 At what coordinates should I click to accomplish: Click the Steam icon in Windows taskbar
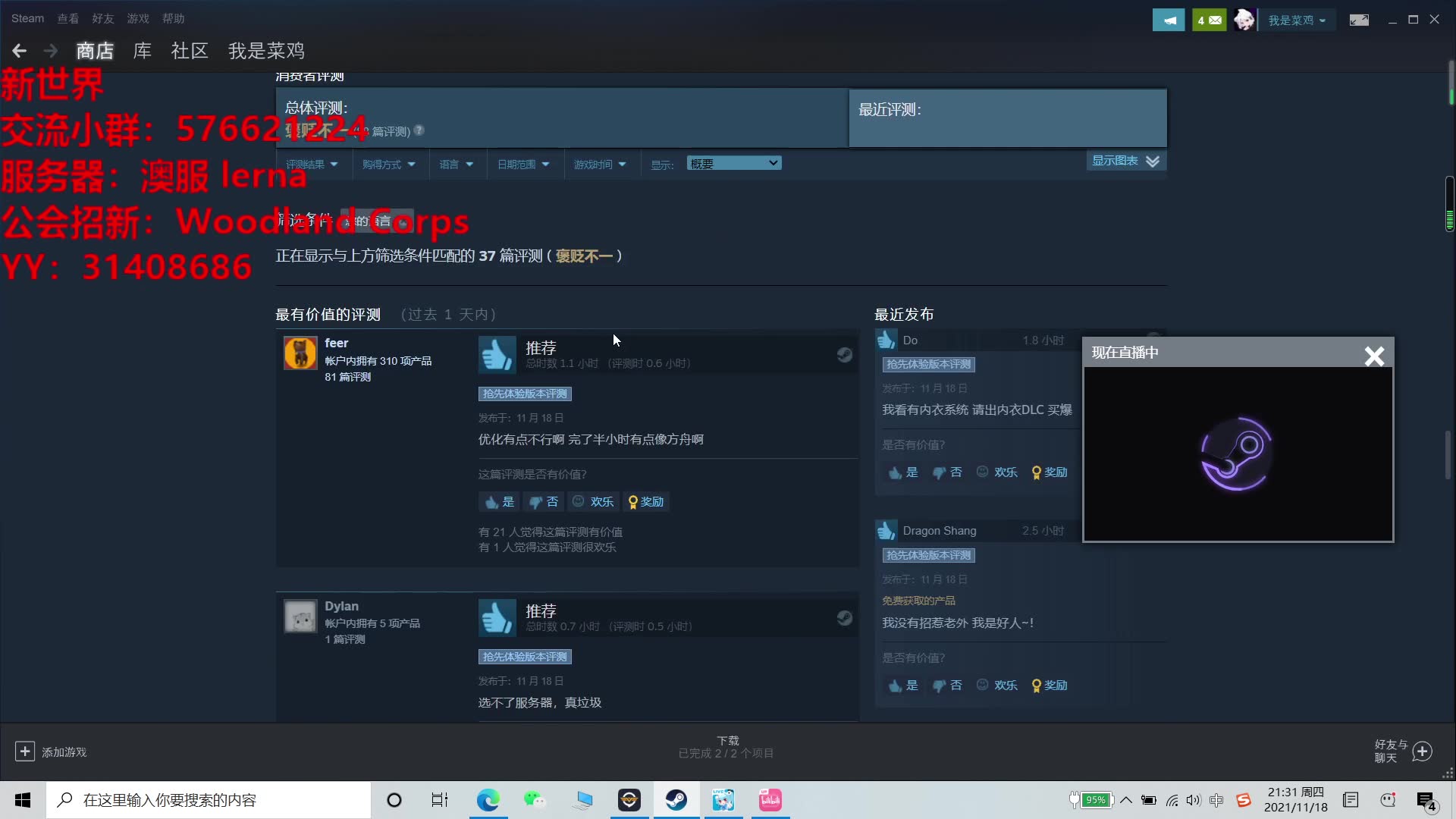tap(676, 800)
